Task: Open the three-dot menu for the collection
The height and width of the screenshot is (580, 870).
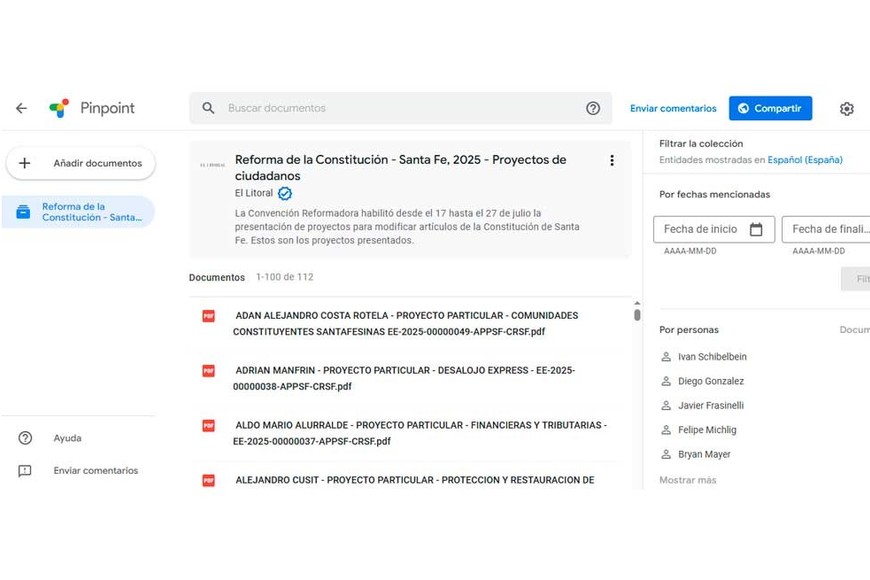Action: click(x=612, y=159)
